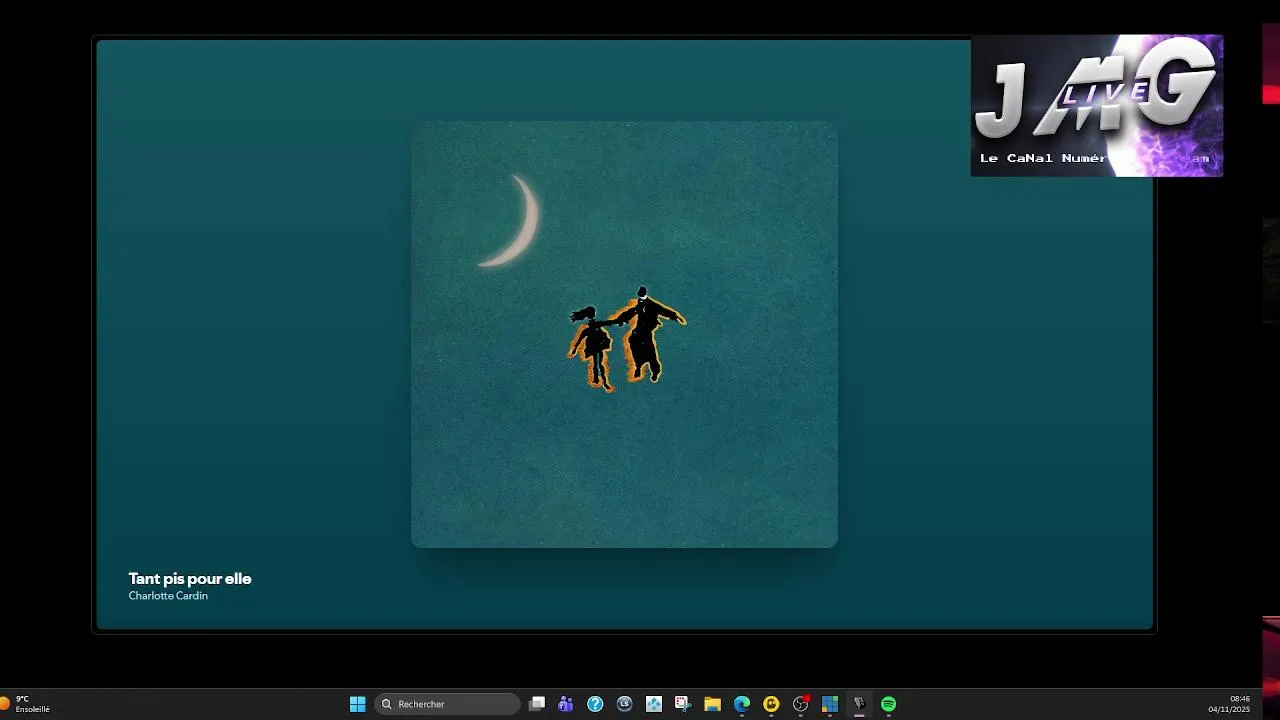Launch Kodi from the taskbar
The image size is (1280, 720).
coord(654,704)
